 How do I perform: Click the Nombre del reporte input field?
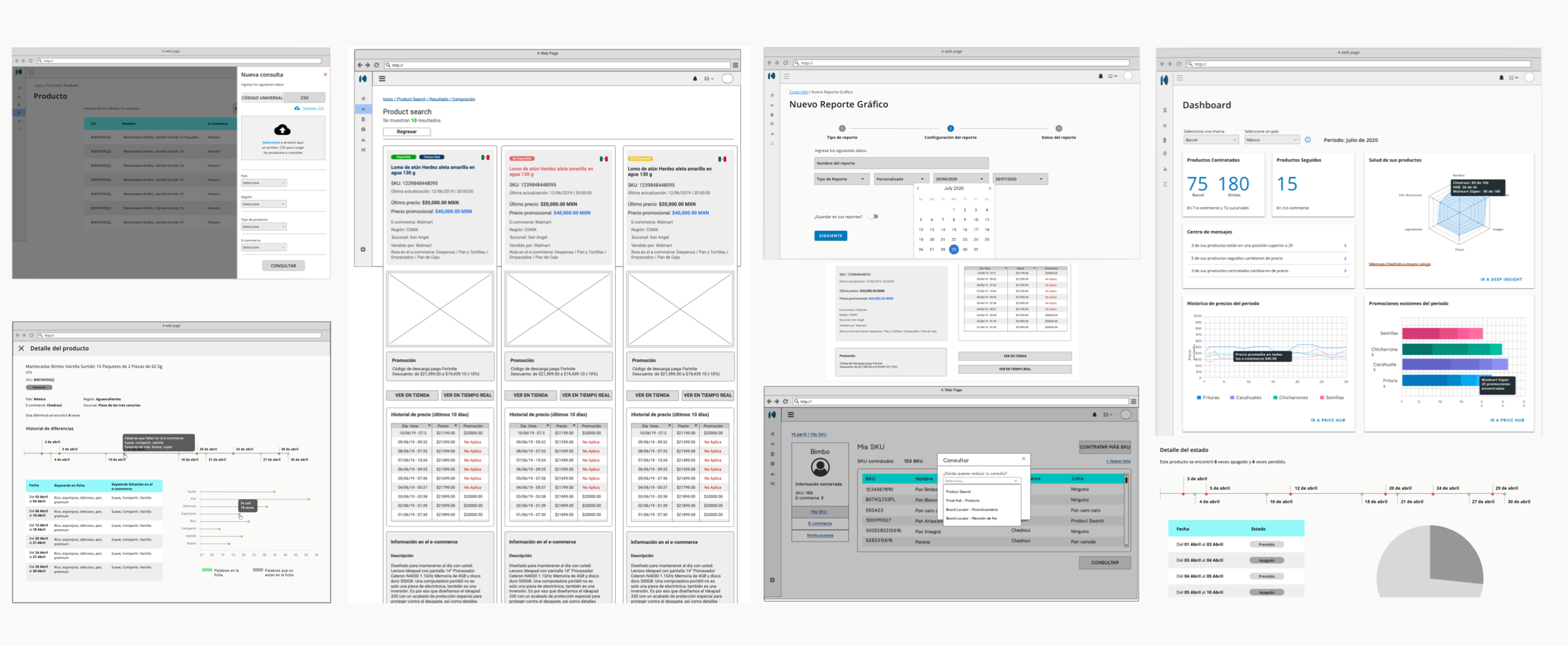coord(901,163)
